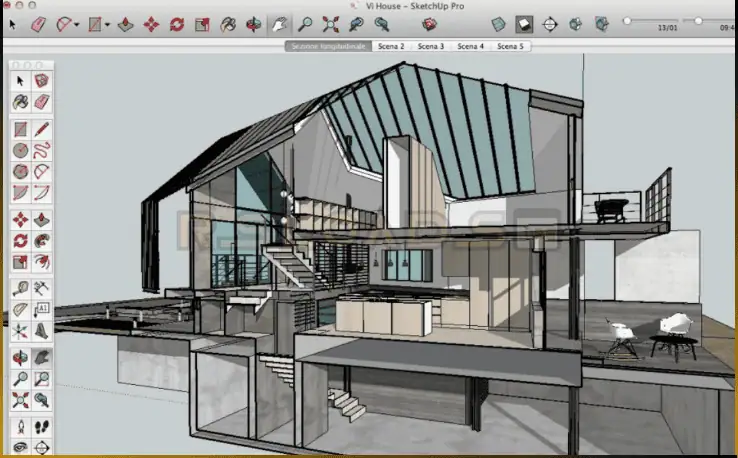Pick the Scale tool in top toolbar
The width and height of the screenshot is (738, 458).
[202, 24]
